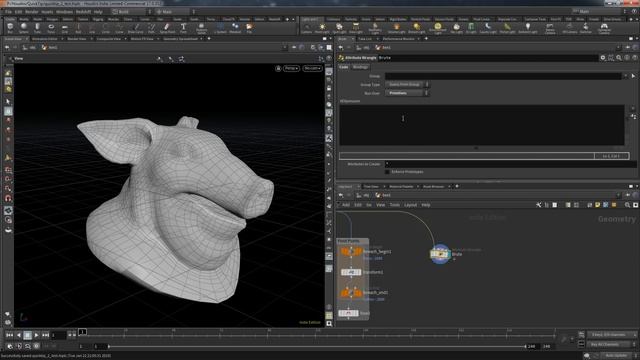Open the parameter gear menu icon

[602, 58]
